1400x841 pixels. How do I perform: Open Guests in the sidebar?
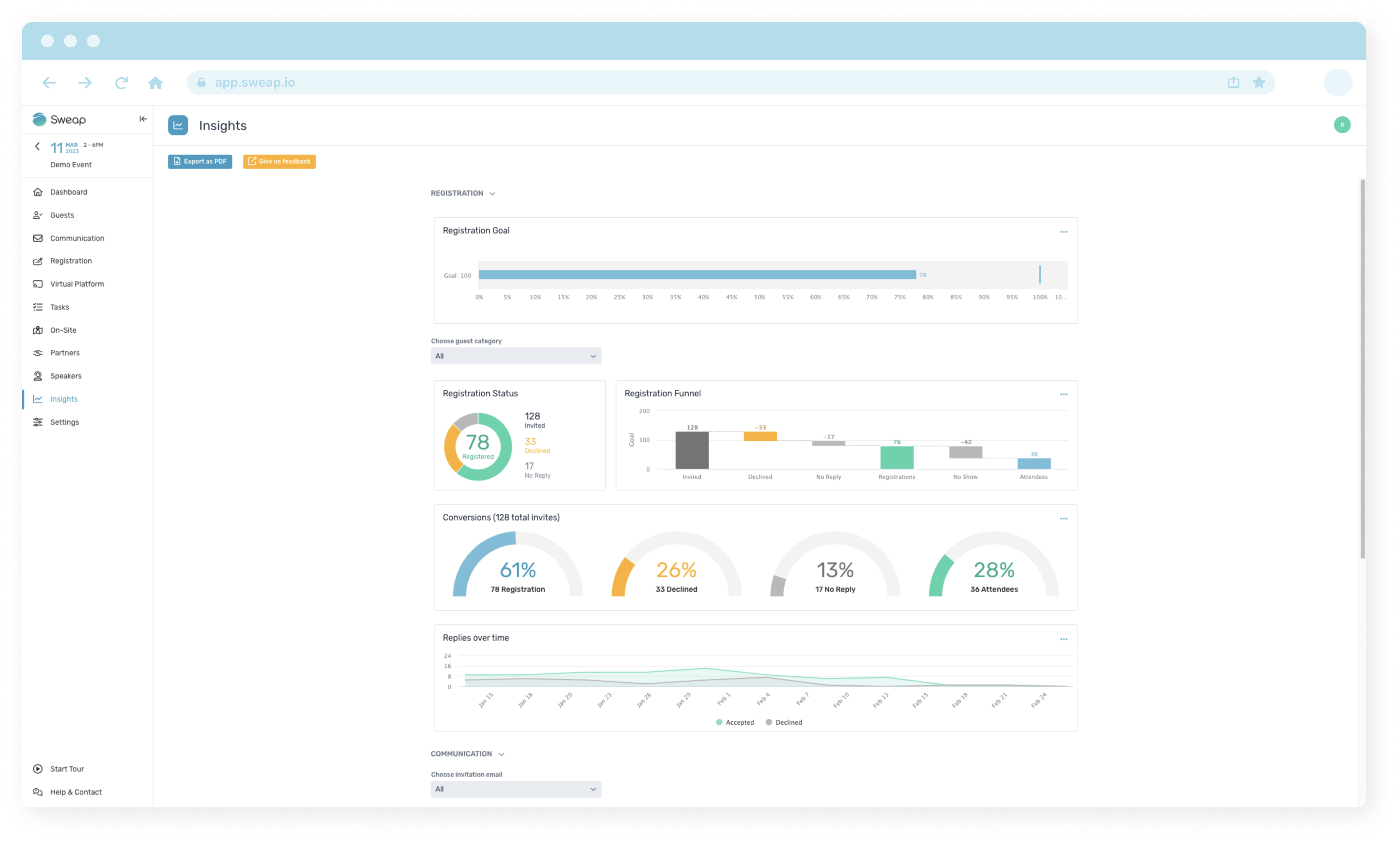pyautogui.click(x=62, y=215)
